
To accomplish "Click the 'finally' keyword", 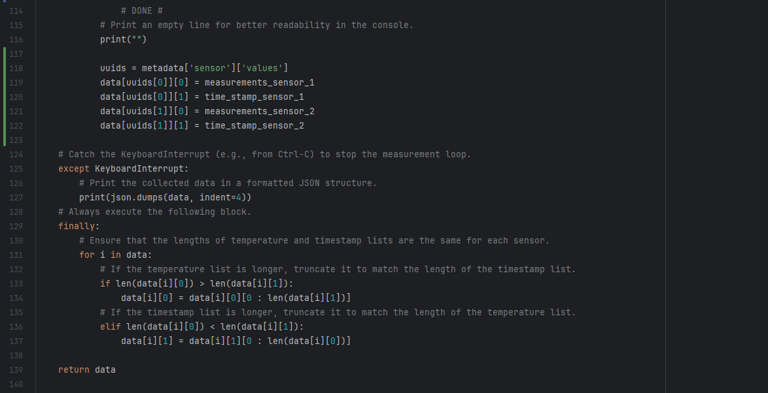I will point(76,226).
